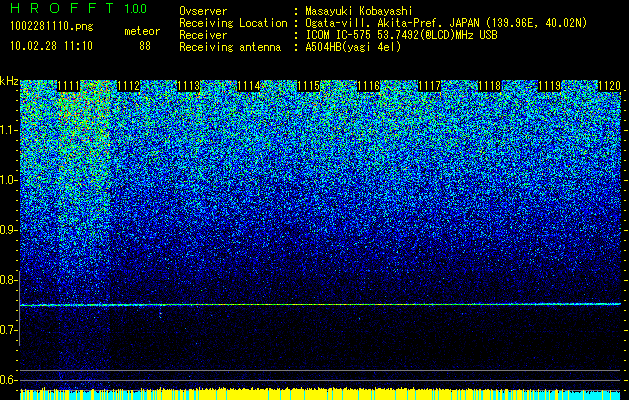Viewport: 629px width, 400px height.
Task: Click the bright horizontal carrier signal line
Action: point(320,305)
